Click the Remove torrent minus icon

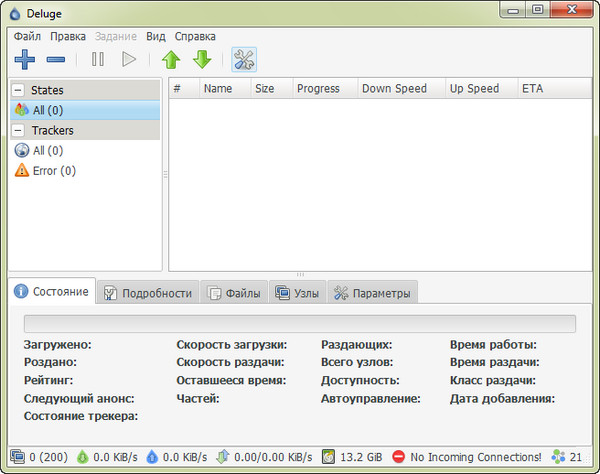point(57,59)
